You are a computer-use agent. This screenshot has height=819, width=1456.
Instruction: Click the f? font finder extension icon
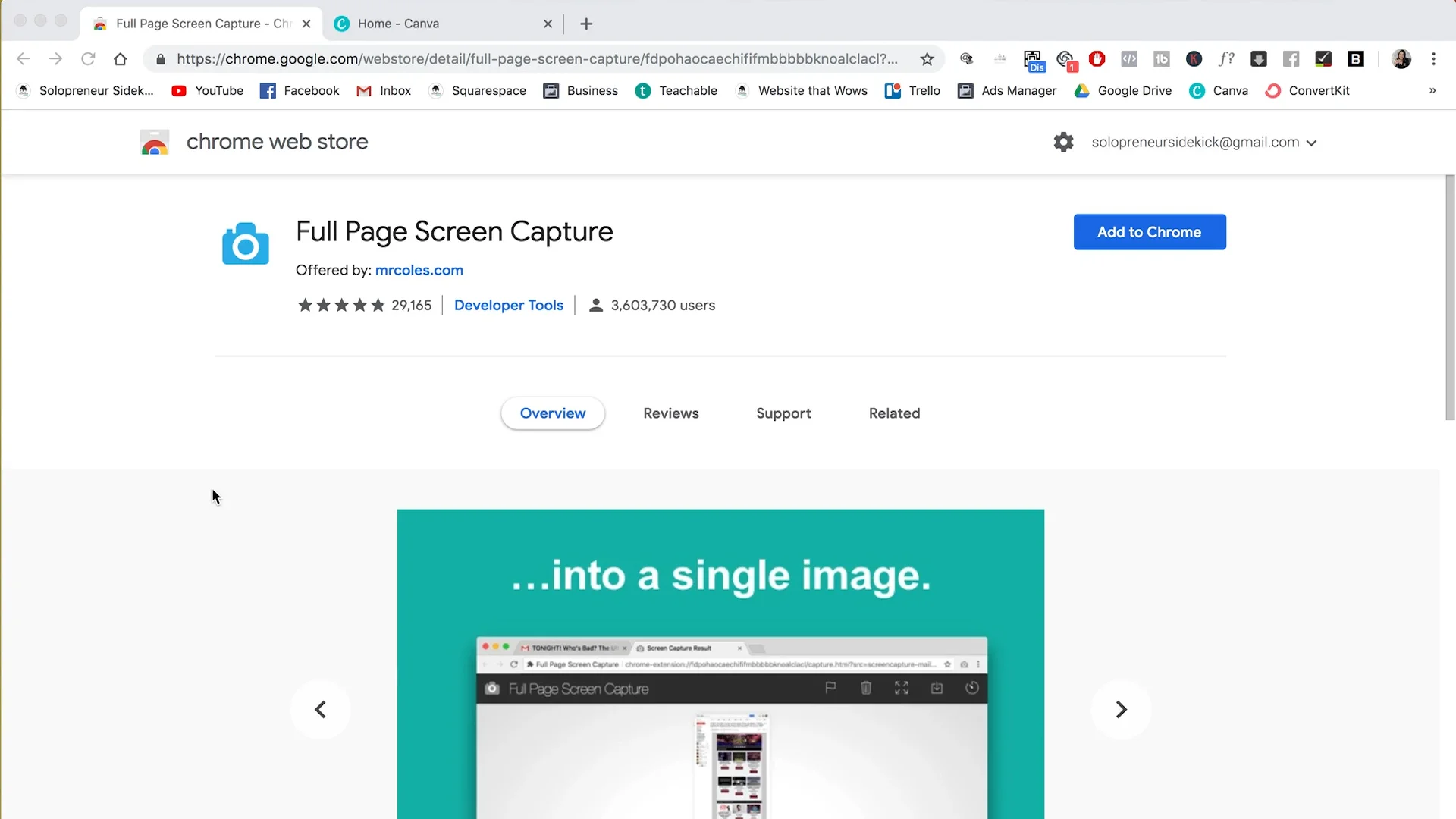pos(1226,59)
